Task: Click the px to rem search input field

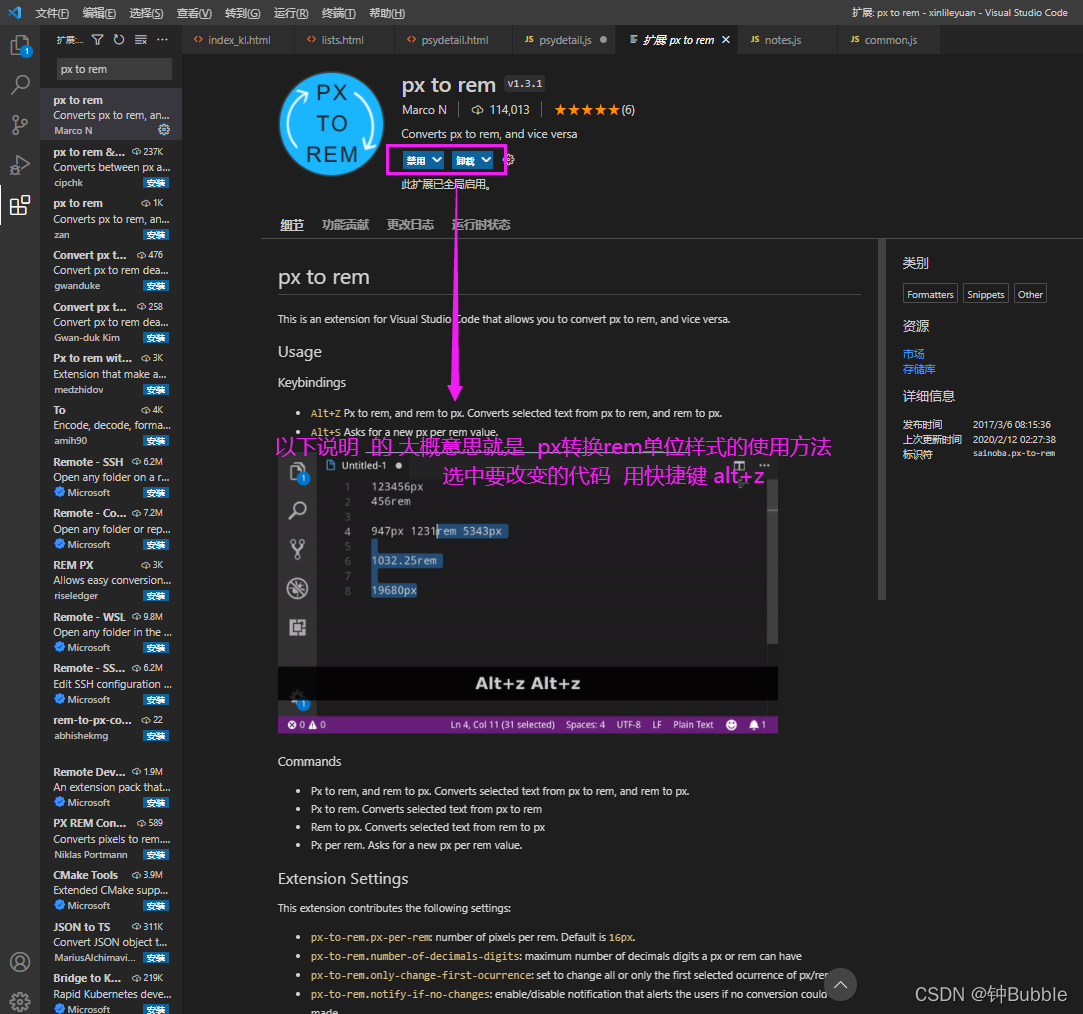Action: (x=114, y=69)
